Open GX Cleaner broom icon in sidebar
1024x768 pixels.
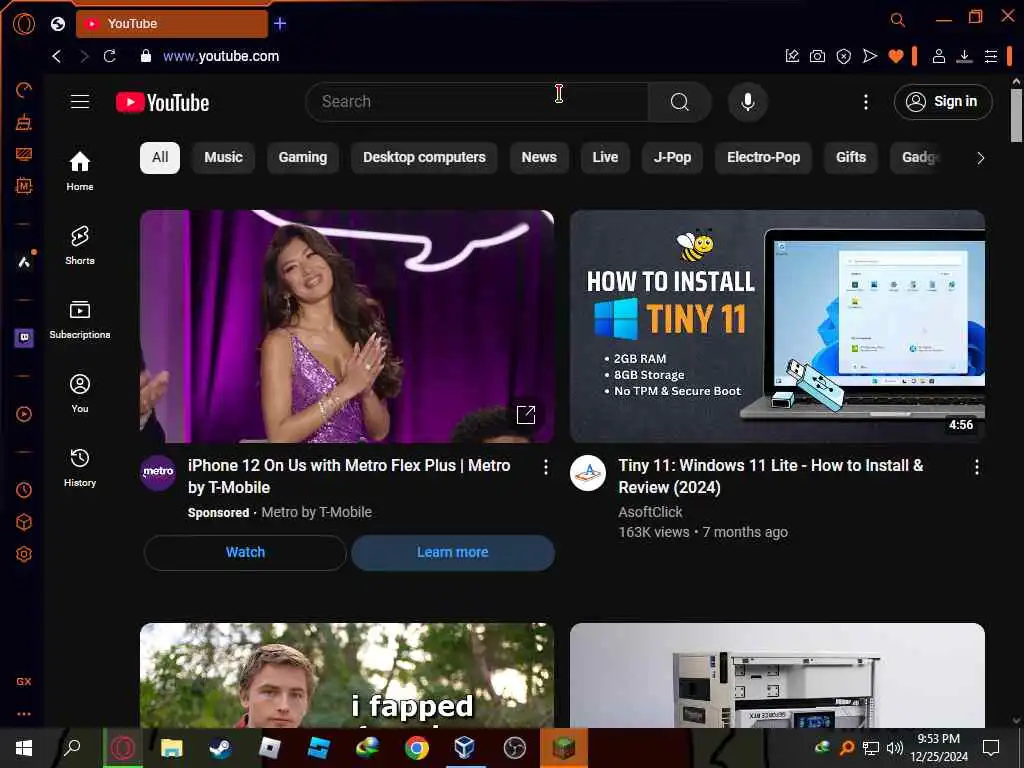pos(24,122)
